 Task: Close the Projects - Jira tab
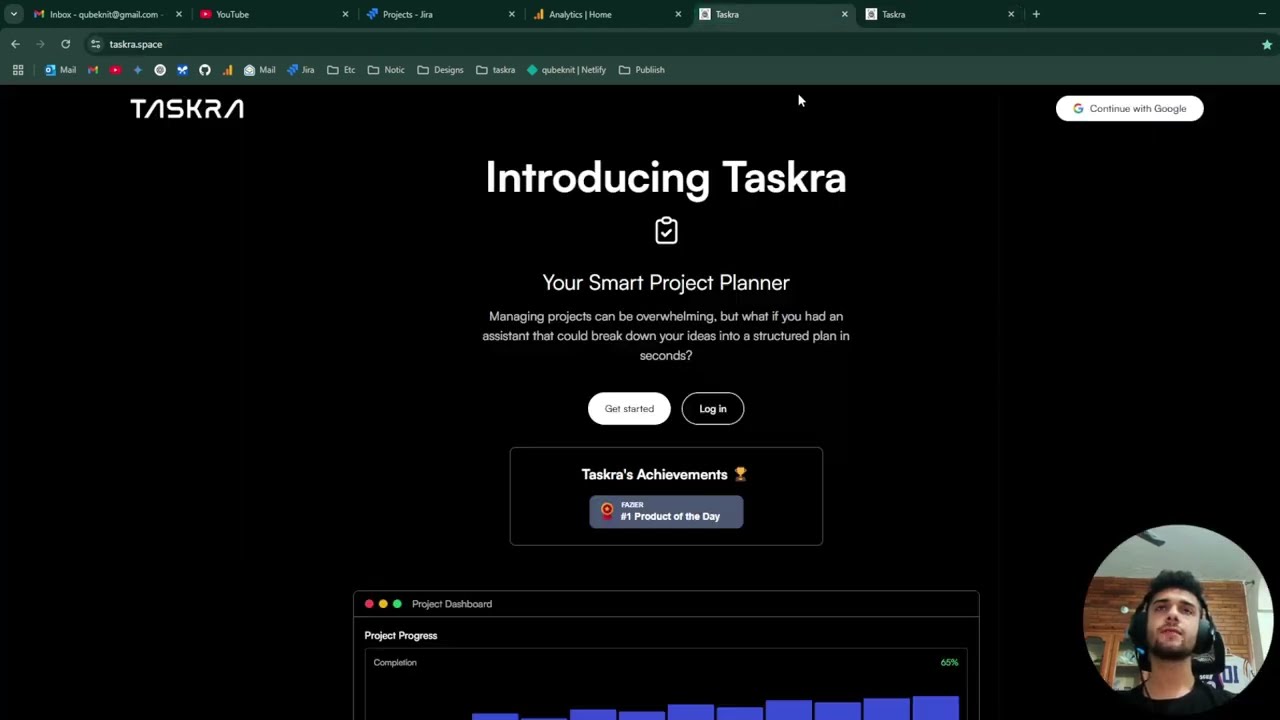click(511, 14)
